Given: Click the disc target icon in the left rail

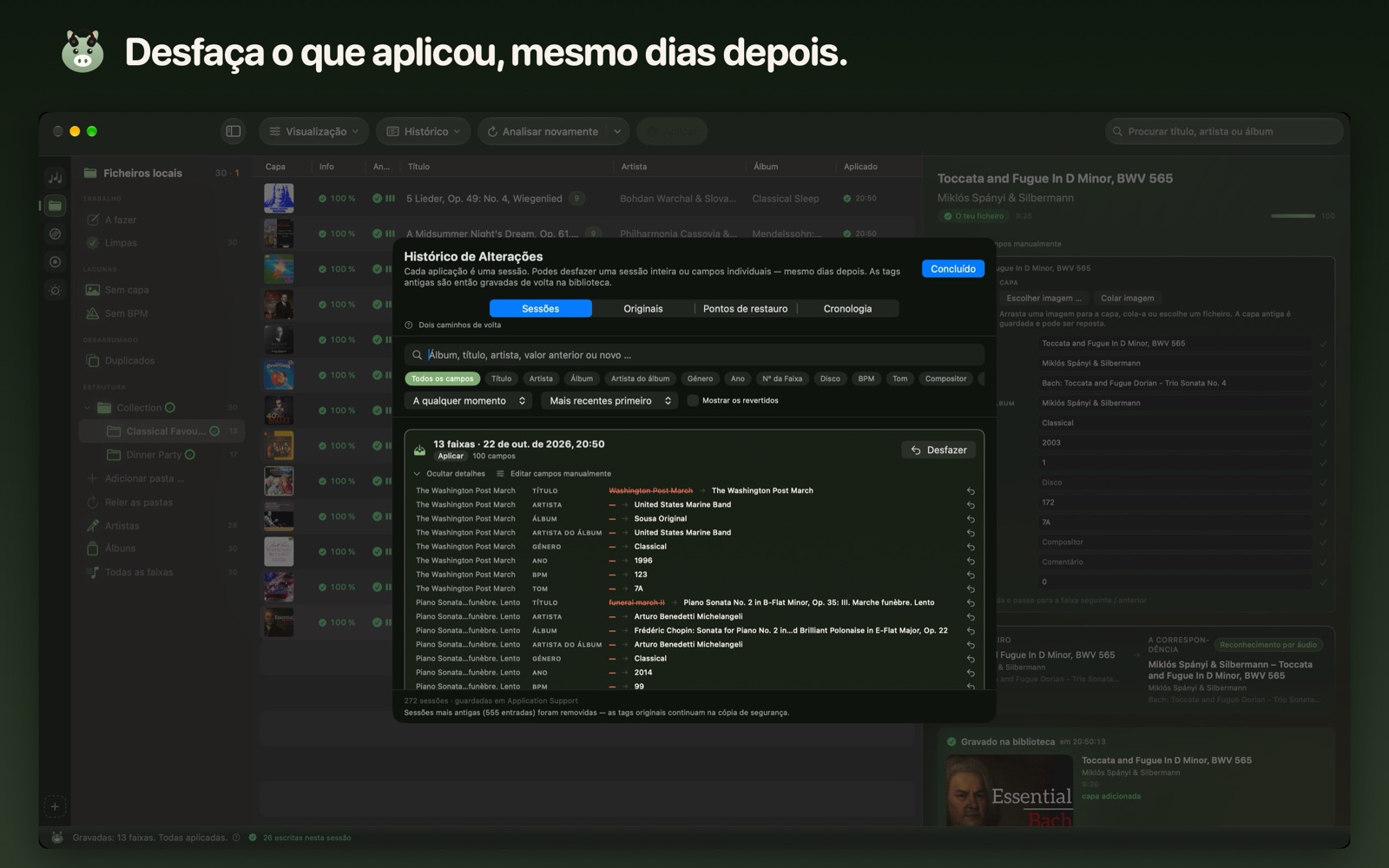Looking at the screenshot, I should click(x=55, y=262).
